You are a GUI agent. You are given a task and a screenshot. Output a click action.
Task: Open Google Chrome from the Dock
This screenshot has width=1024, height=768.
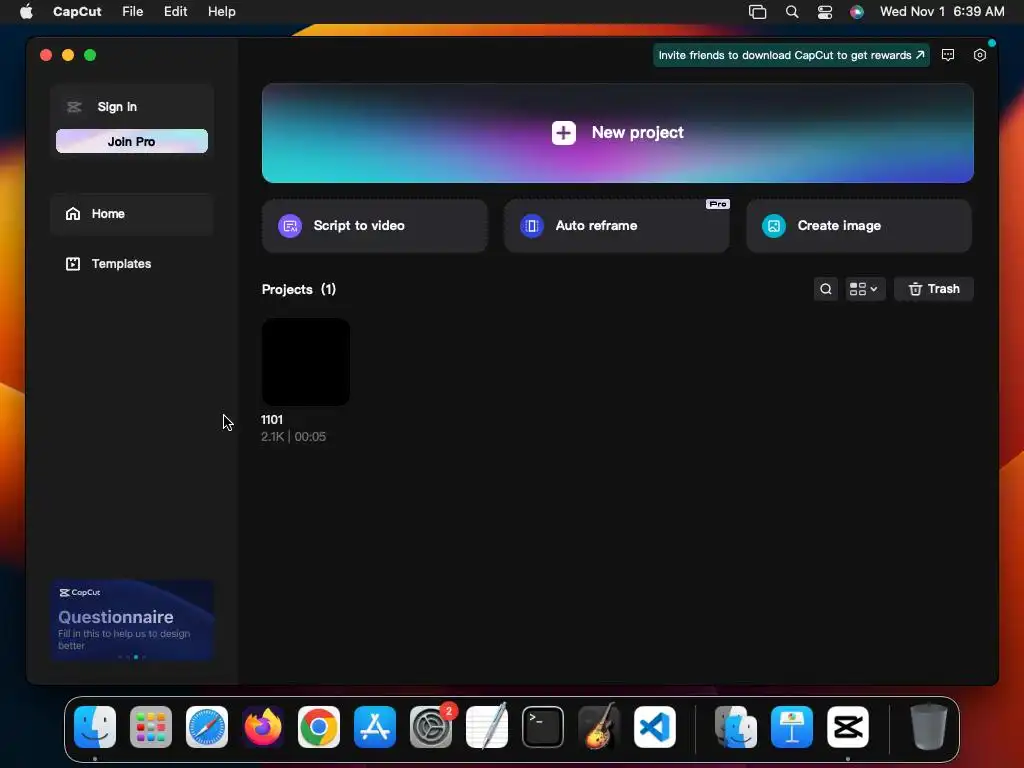pyautogui.click(x=319, y=727)
